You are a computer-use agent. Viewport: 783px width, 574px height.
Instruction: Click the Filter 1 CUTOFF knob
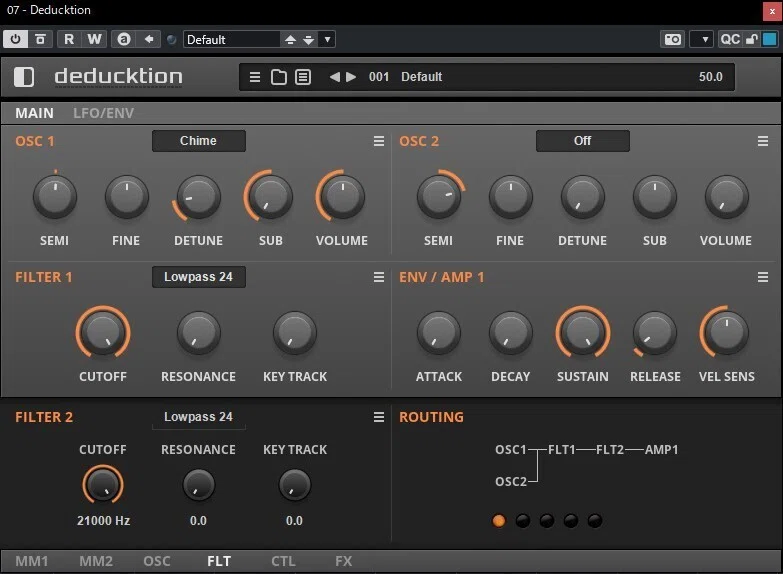103,333
